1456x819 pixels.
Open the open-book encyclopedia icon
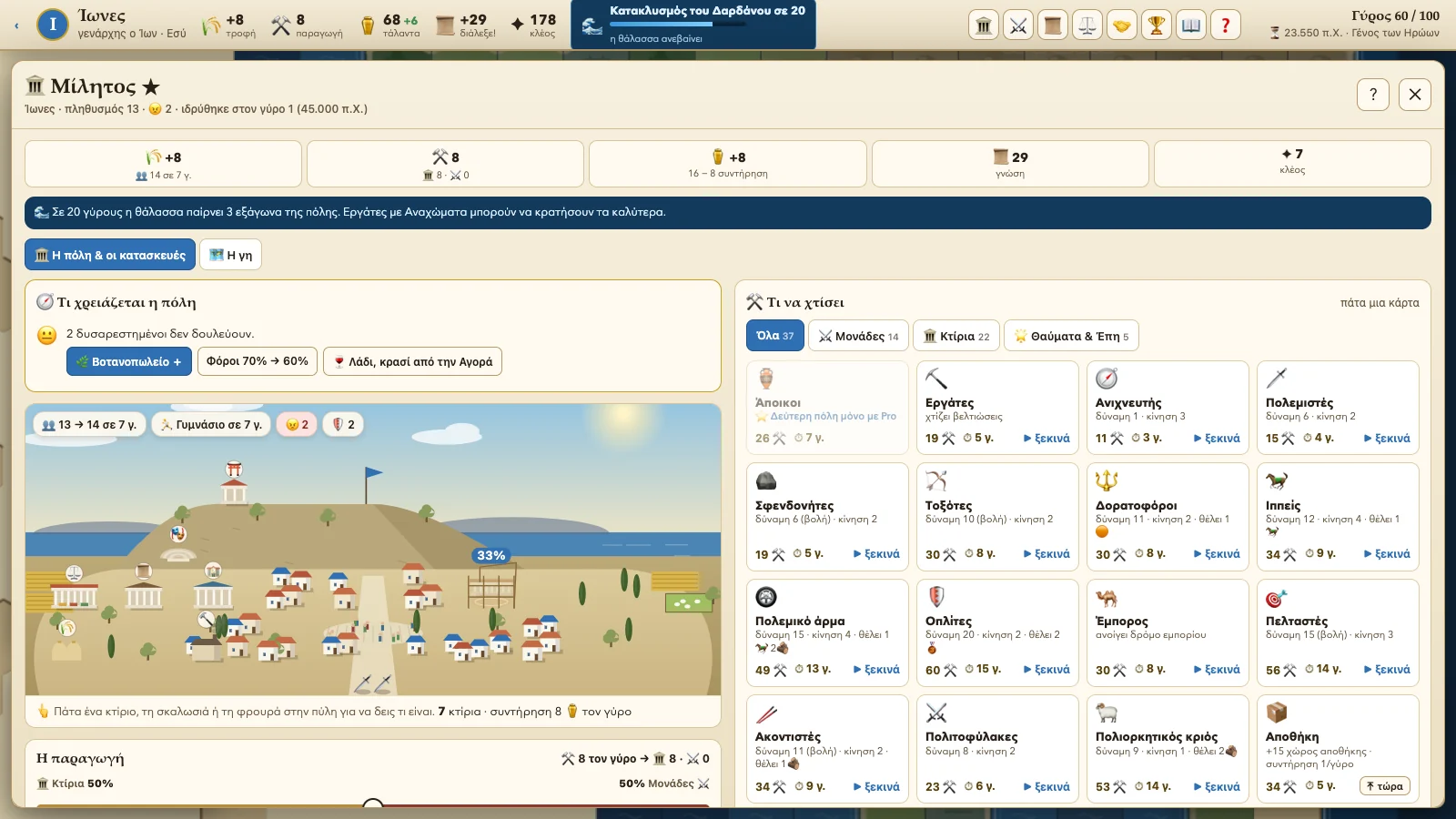coord(1191,25)
